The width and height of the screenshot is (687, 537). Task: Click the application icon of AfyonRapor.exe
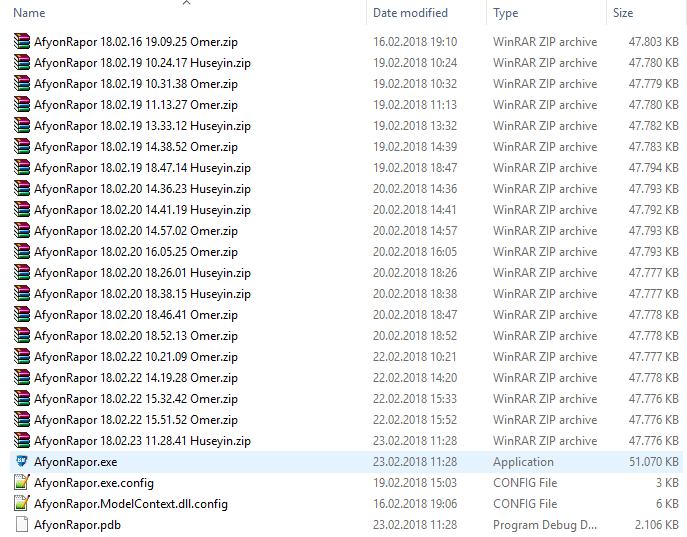(21, 461)
